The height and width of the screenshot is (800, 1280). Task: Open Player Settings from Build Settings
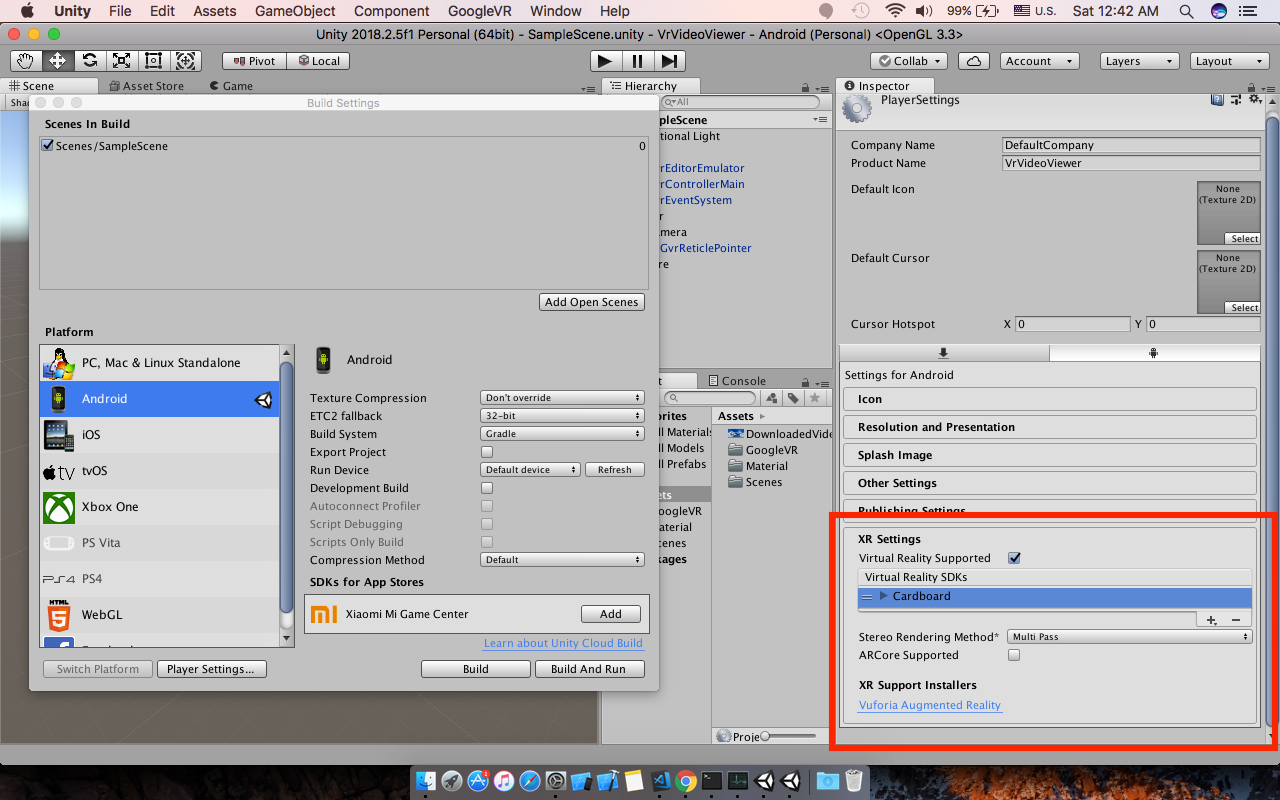pos(211,669)
